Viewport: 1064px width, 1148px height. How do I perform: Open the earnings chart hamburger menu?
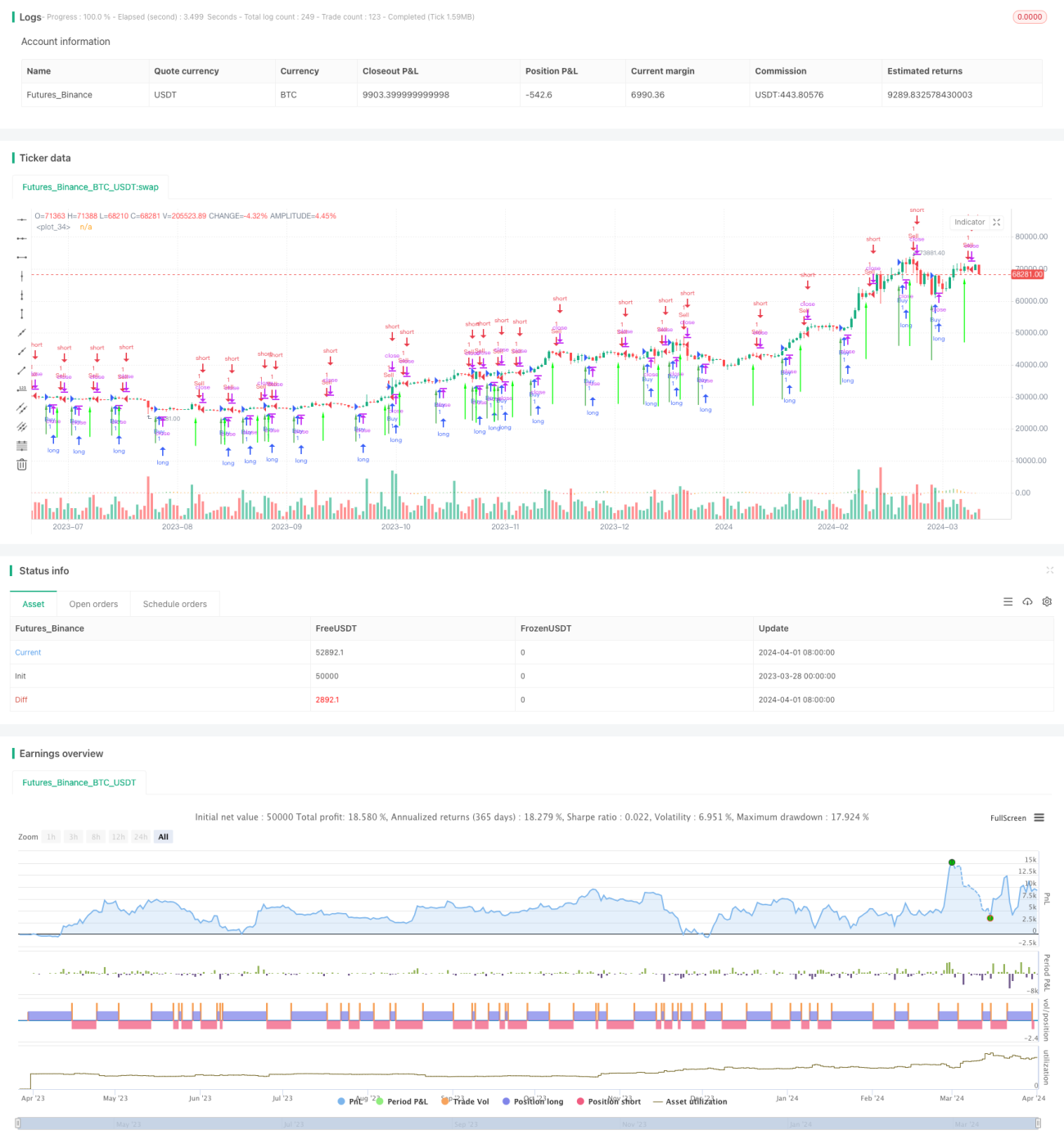[1039, 817]
